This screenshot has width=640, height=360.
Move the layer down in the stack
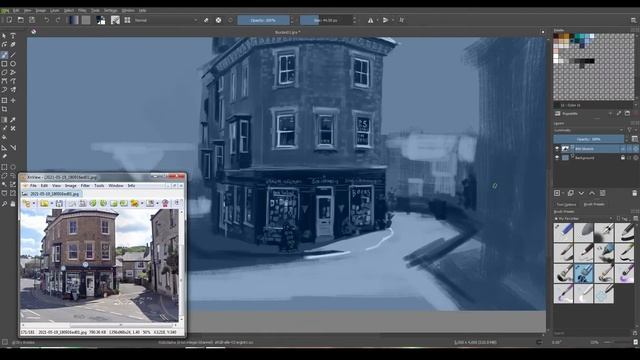pos(581,193)
